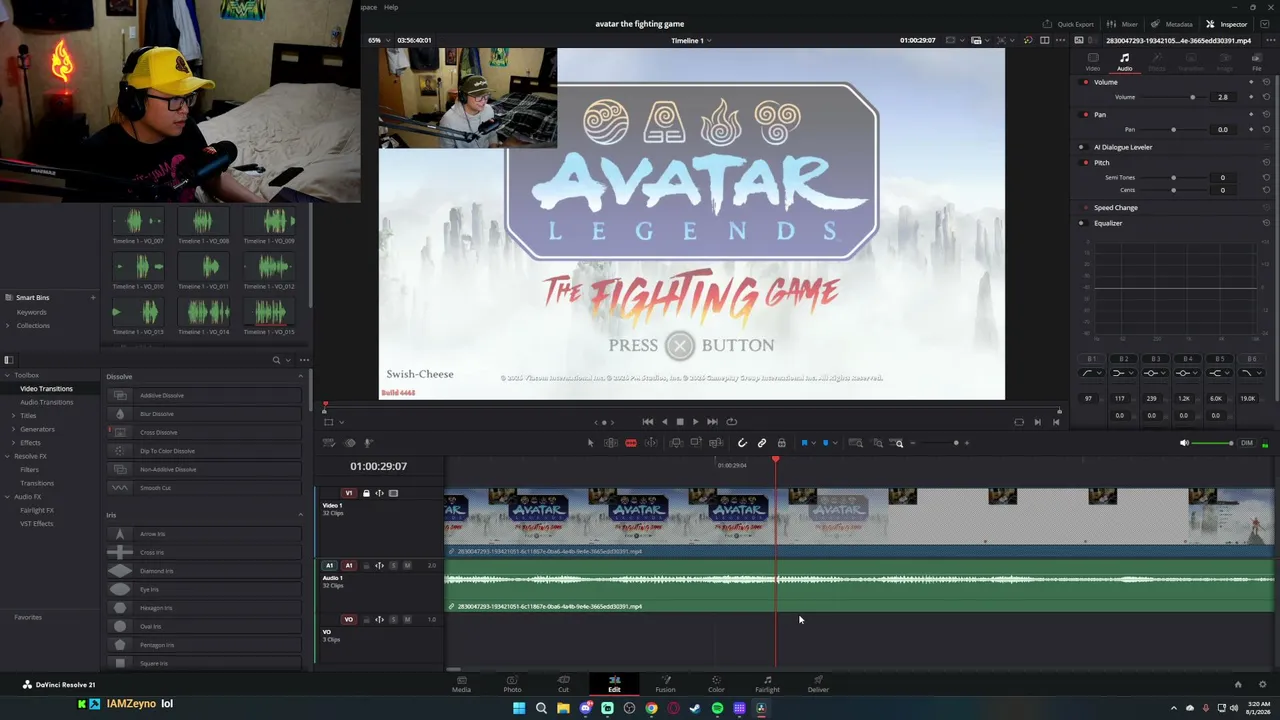
Task: Toggle linked selection chain icon
Action: tap(762, 443)
